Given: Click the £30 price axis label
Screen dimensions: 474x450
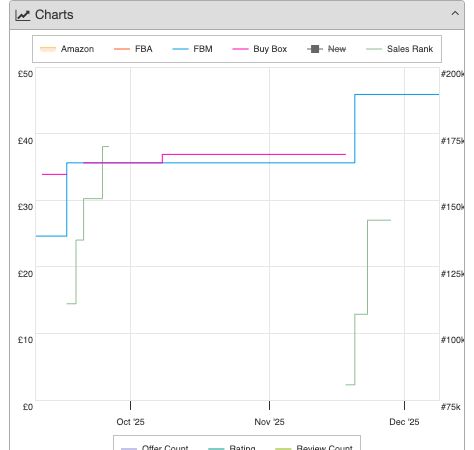Looking at the screenshot, I should [x=25, y=207].
